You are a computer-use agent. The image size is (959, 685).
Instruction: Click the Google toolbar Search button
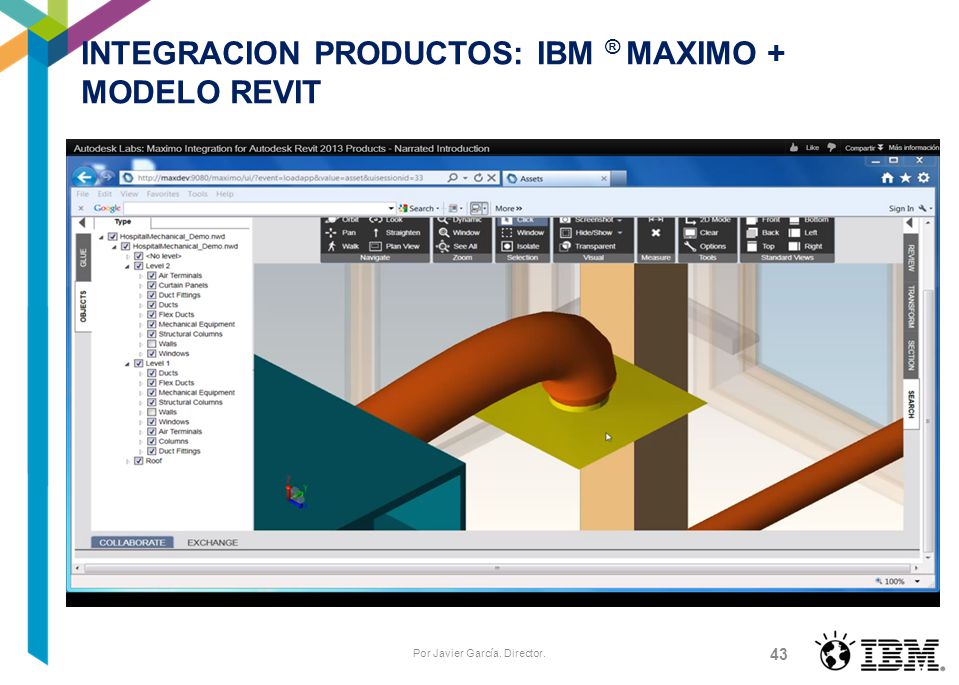419,209
